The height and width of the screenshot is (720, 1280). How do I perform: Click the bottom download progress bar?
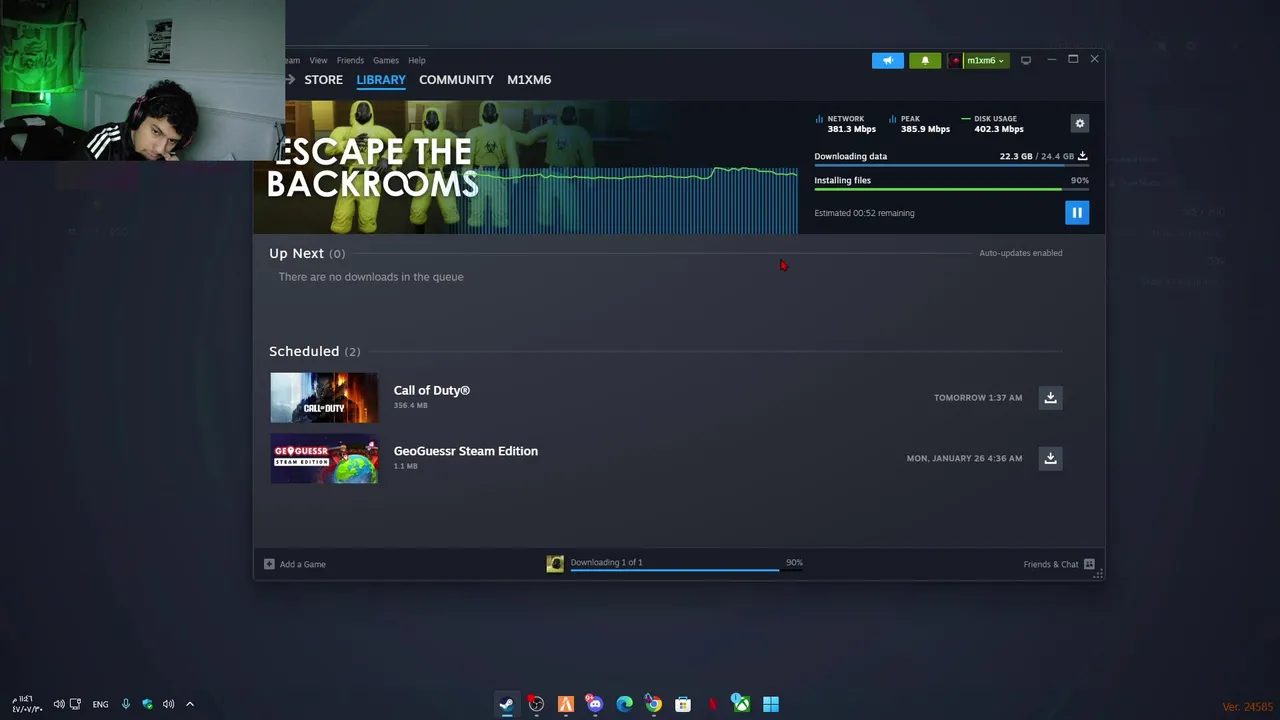[x=686, y=570]
